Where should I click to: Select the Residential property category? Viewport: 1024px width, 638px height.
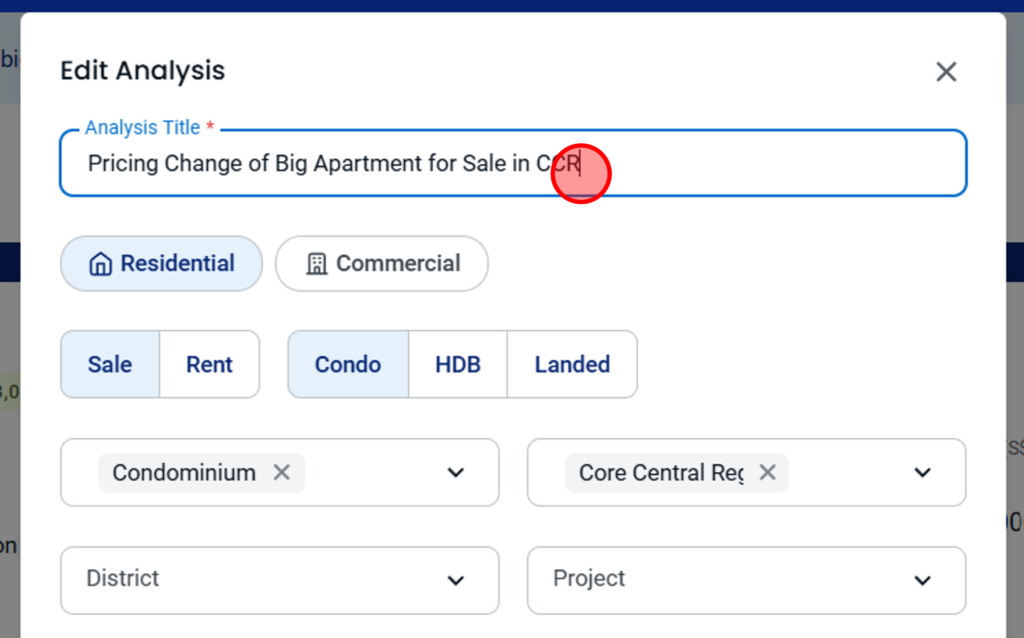click(x=162, y=264)
